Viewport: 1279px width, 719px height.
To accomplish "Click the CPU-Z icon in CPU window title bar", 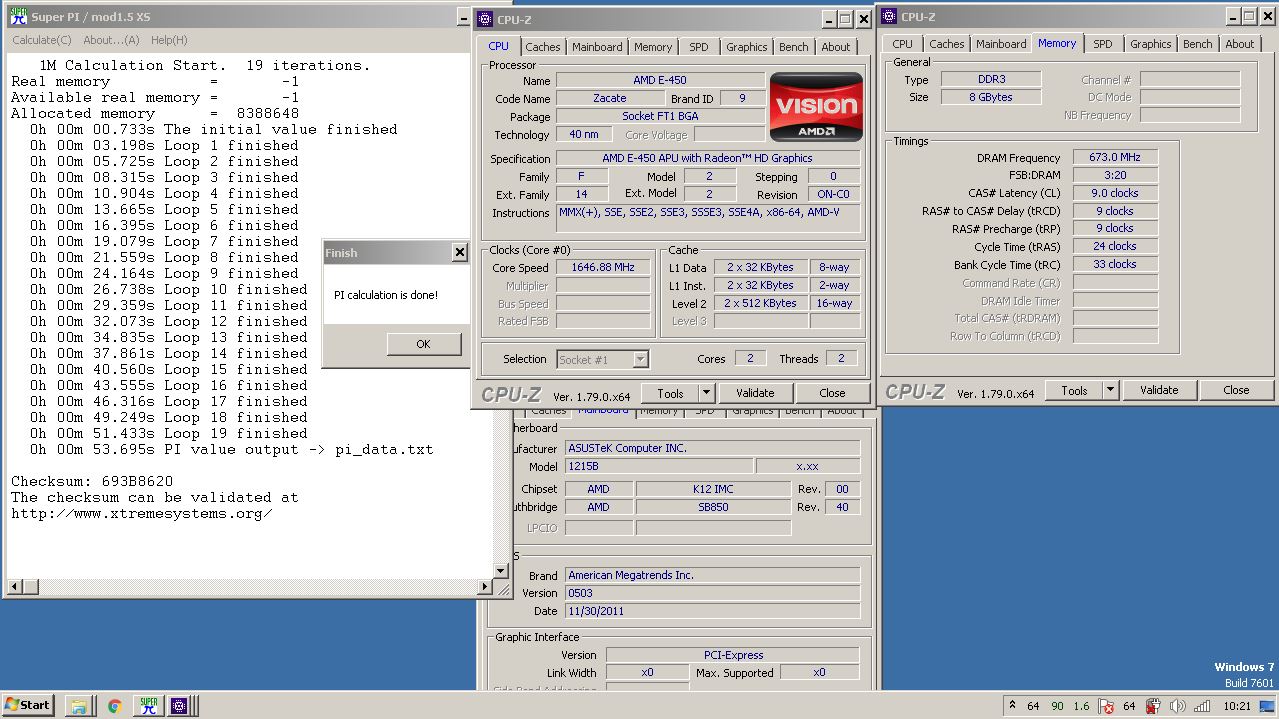I will [485, 18].
